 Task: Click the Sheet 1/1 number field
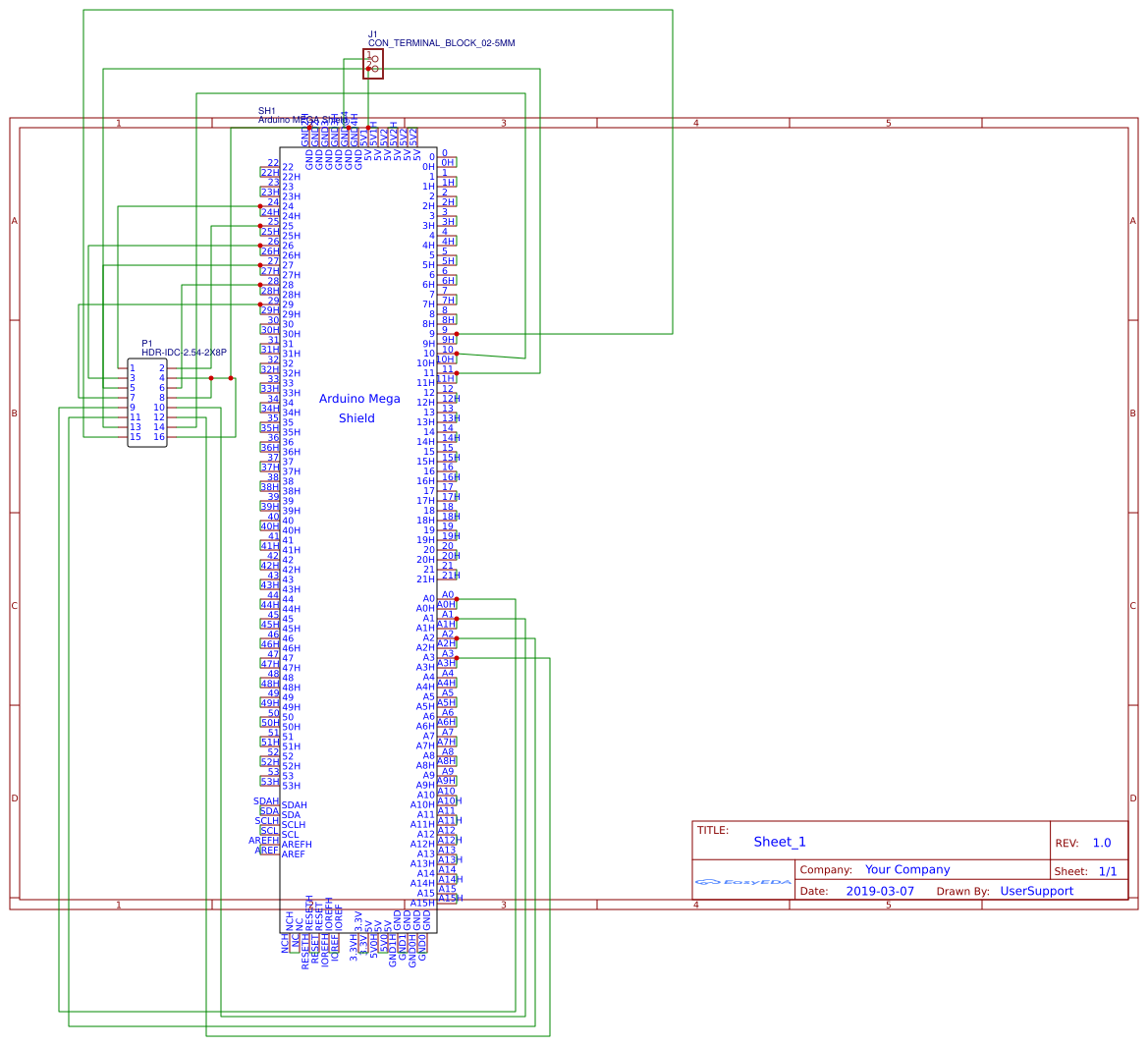coord(1108,871)
